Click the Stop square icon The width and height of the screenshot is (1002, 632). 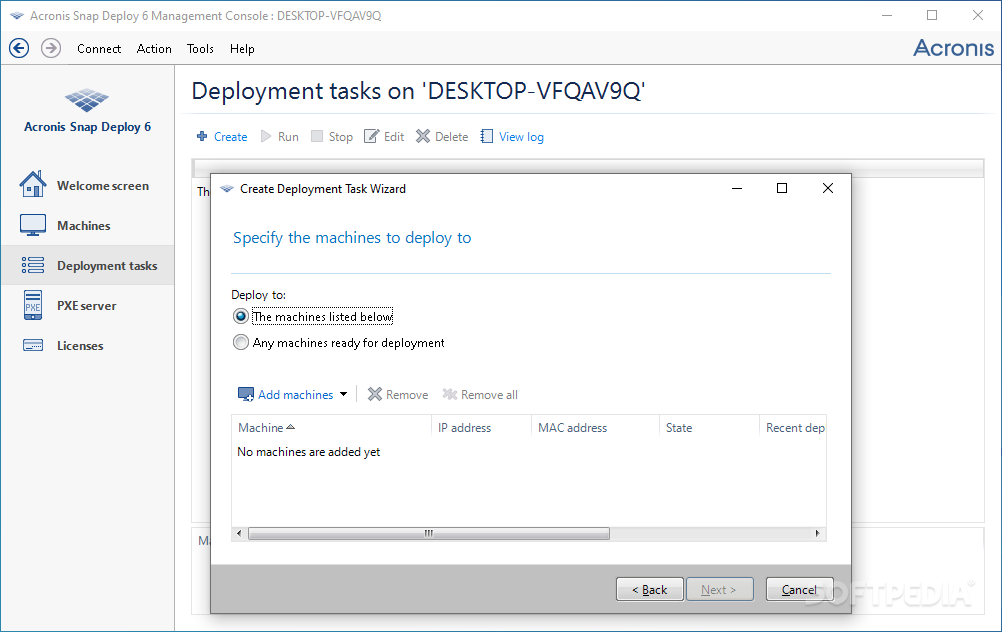click(x=317, y=136)
